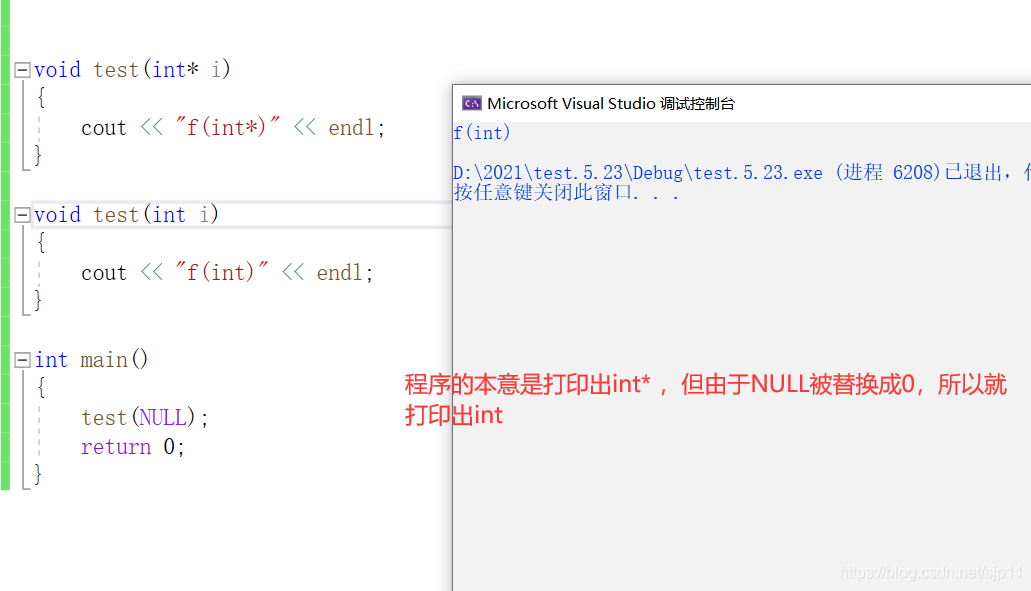1031x591 pixels.
Task: Click endl in the f(int*) cout line
Action: [350, 127]
